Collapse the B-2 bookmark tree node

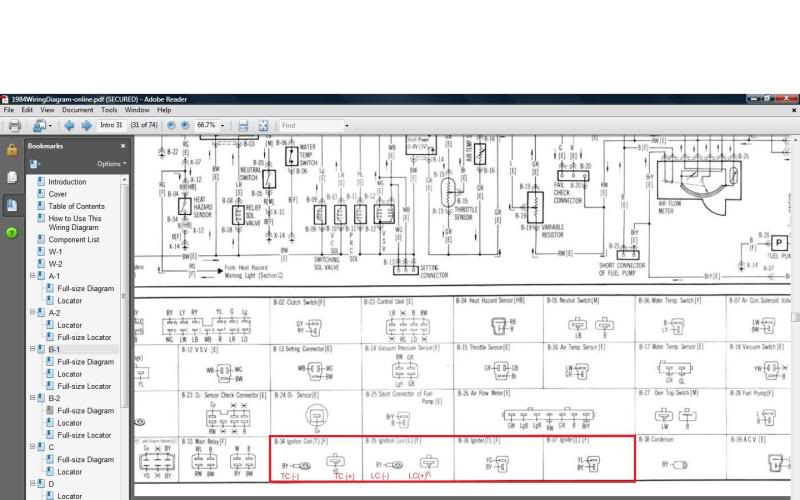pos(32,398)
